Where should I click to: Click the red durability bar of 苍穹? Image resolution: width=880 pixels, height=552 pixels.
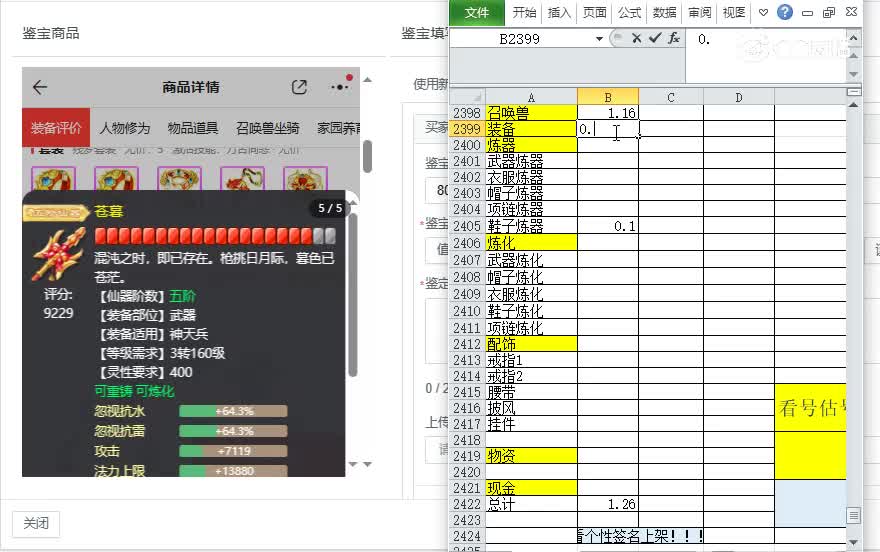pyautogui.click(x=215, y=236)
